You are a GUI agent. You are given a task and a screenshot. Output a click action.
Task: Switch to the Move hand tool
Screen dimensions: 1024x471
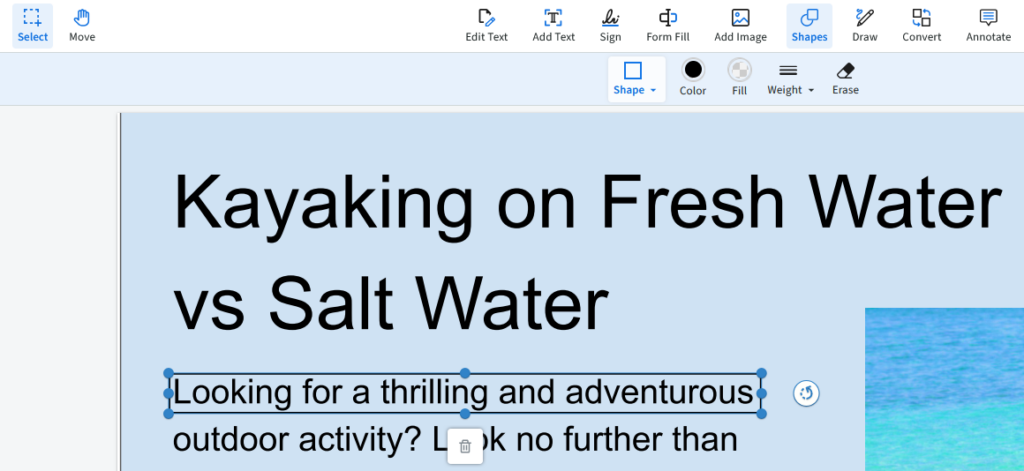coord(82,25)
